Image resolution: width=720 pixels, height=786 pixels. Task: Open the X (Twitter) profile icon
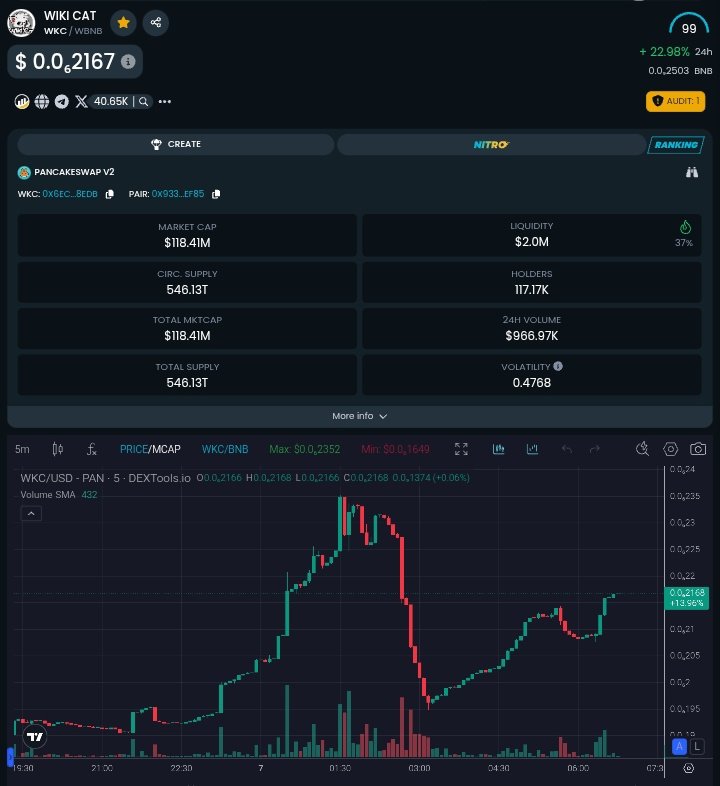(x=81, y=102)
